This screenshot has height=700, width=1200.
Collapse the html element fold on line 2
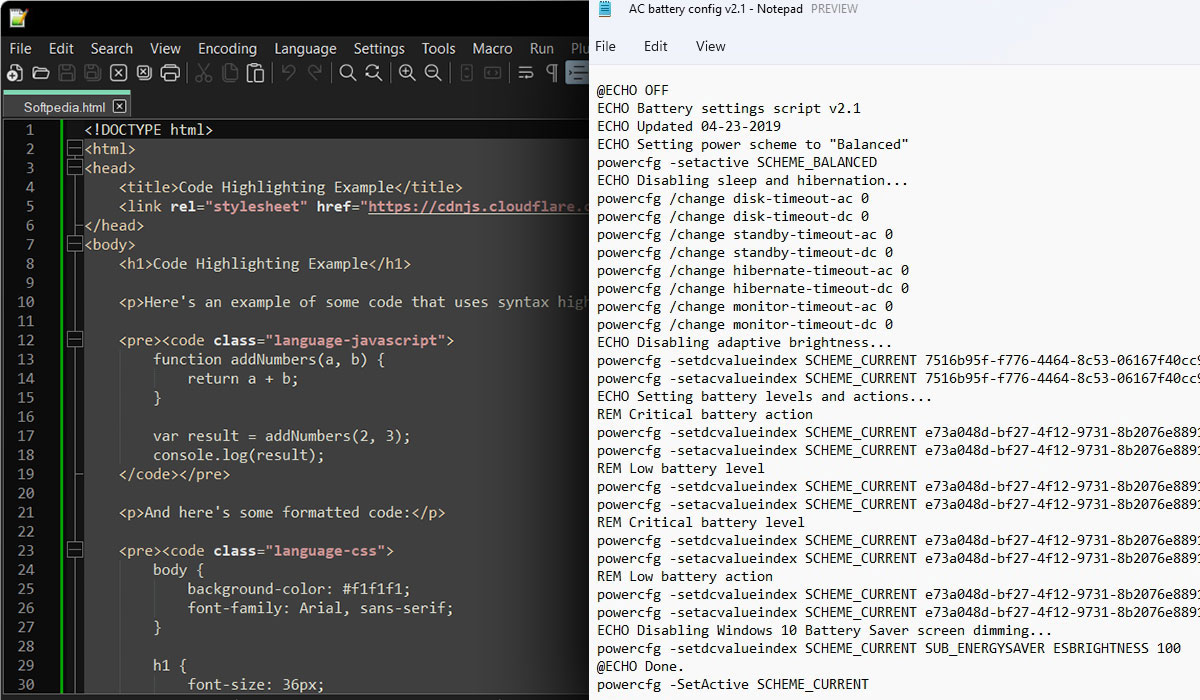75,148
